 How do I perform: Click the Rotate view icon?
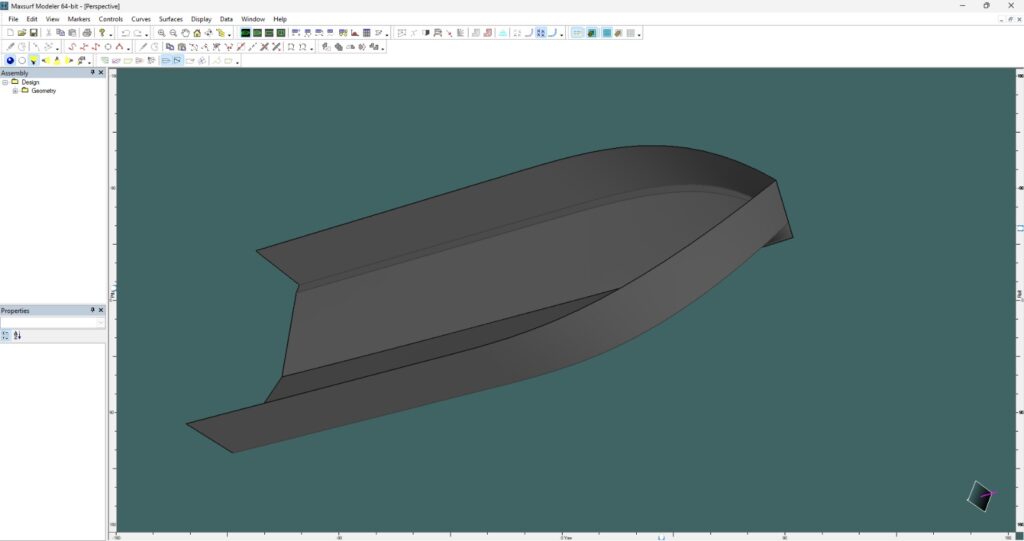pos(208,33)
